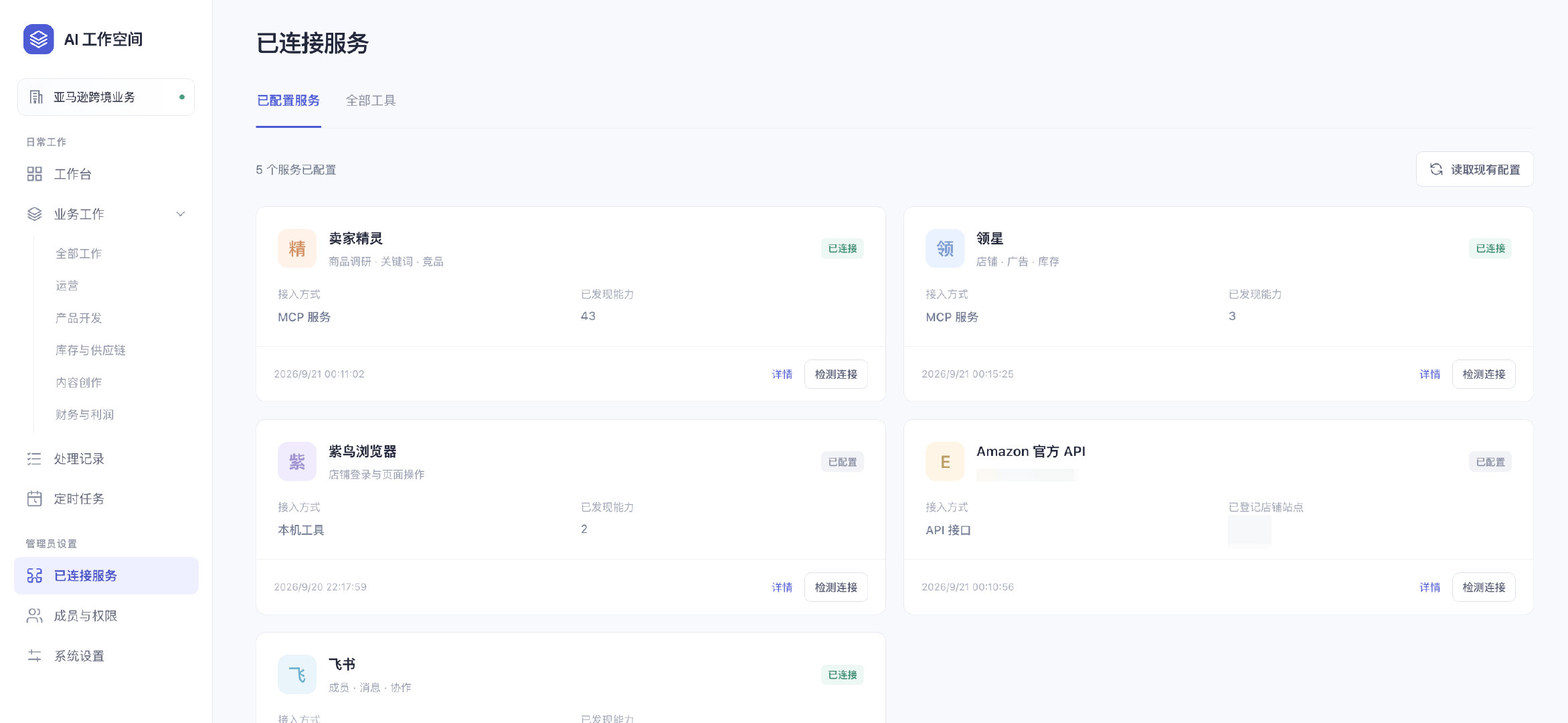Click the 已连接服务 sidebar icon
Image resolution: width=1568 pixels, height=723 pixels.
[35, 576]
